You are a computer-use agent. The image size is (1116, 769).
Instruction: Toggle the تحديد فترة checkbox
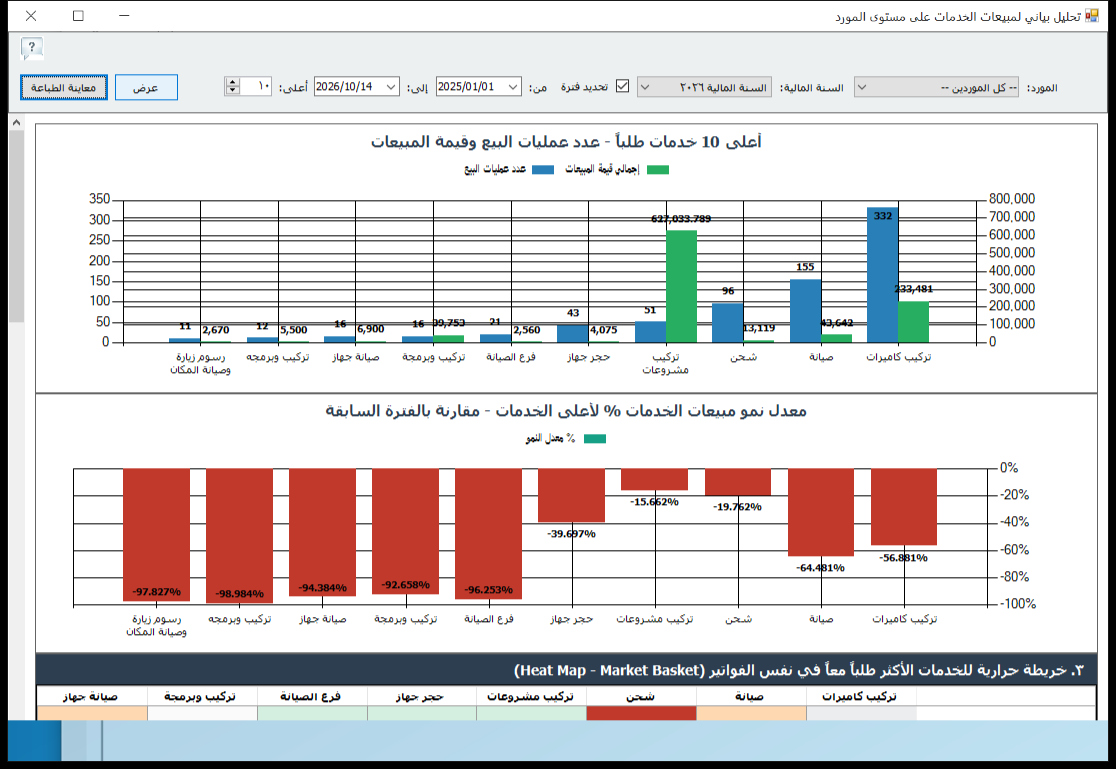(623, 86)
